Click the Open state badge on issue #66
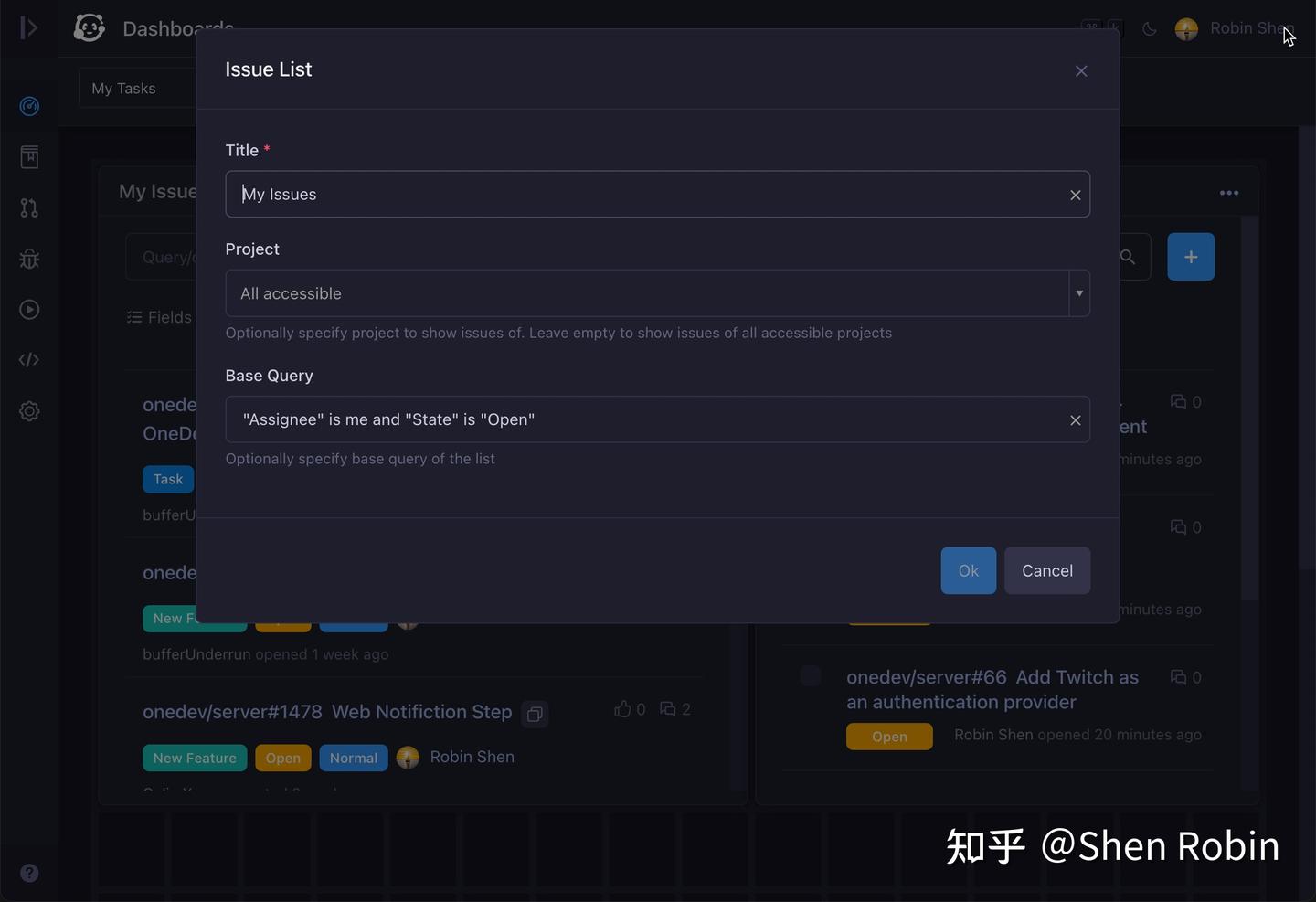 889,737
